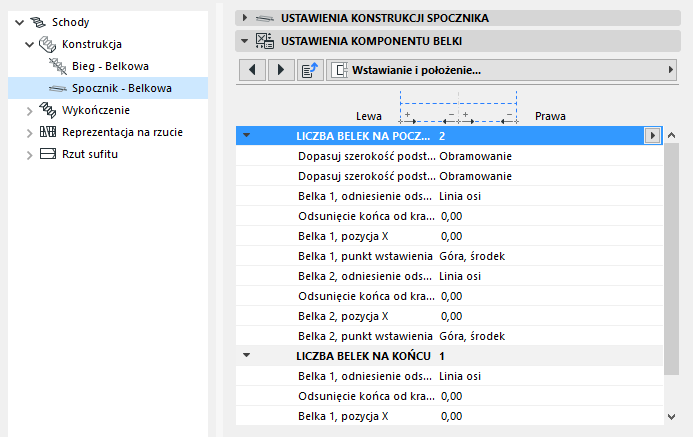The height and width of the screenshot is (437, 693).
Task: Open Reprezentacja na rzucie page
Action: [122, 132]
